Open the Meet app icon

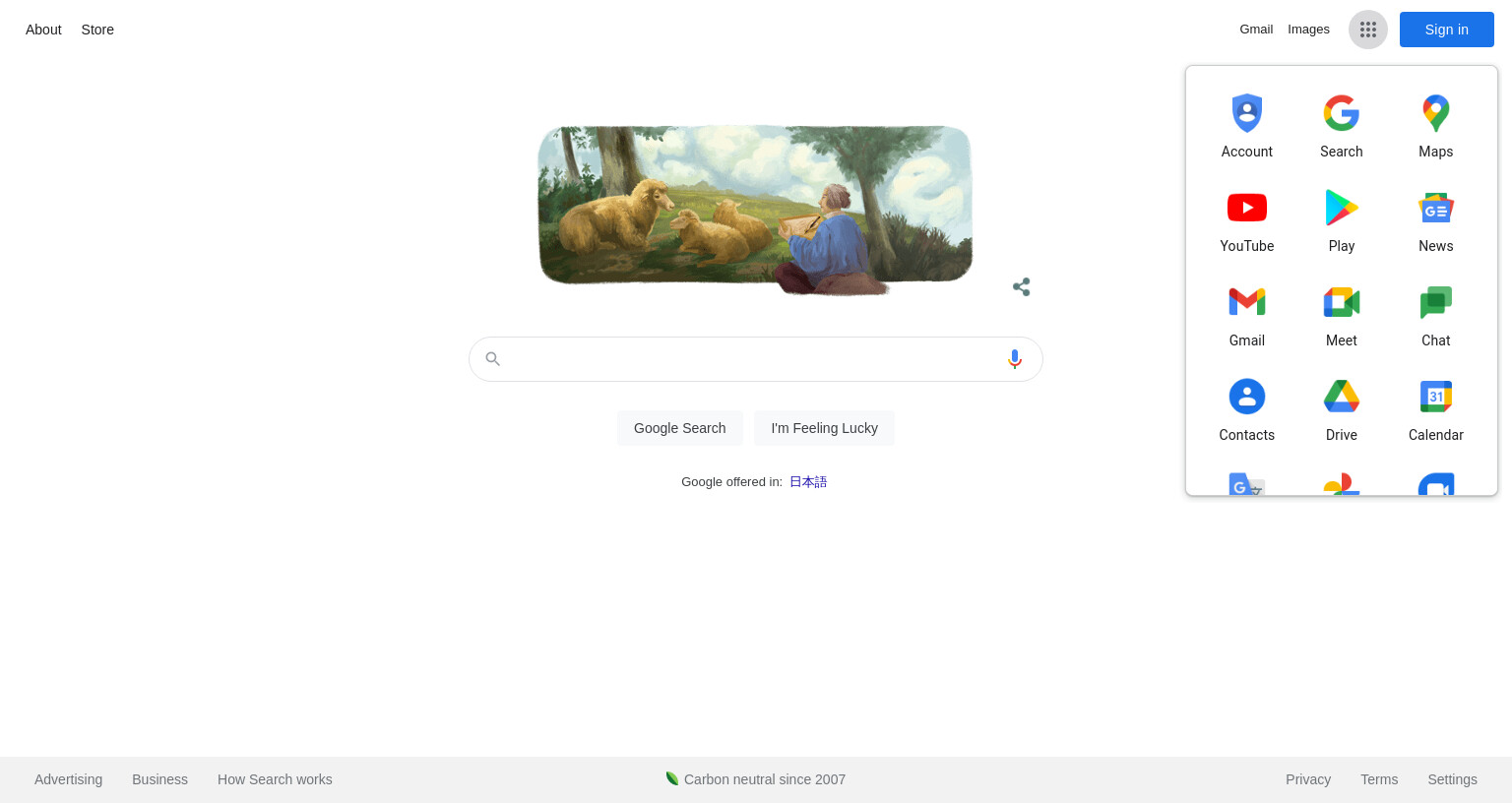(x=1342, y=302)
